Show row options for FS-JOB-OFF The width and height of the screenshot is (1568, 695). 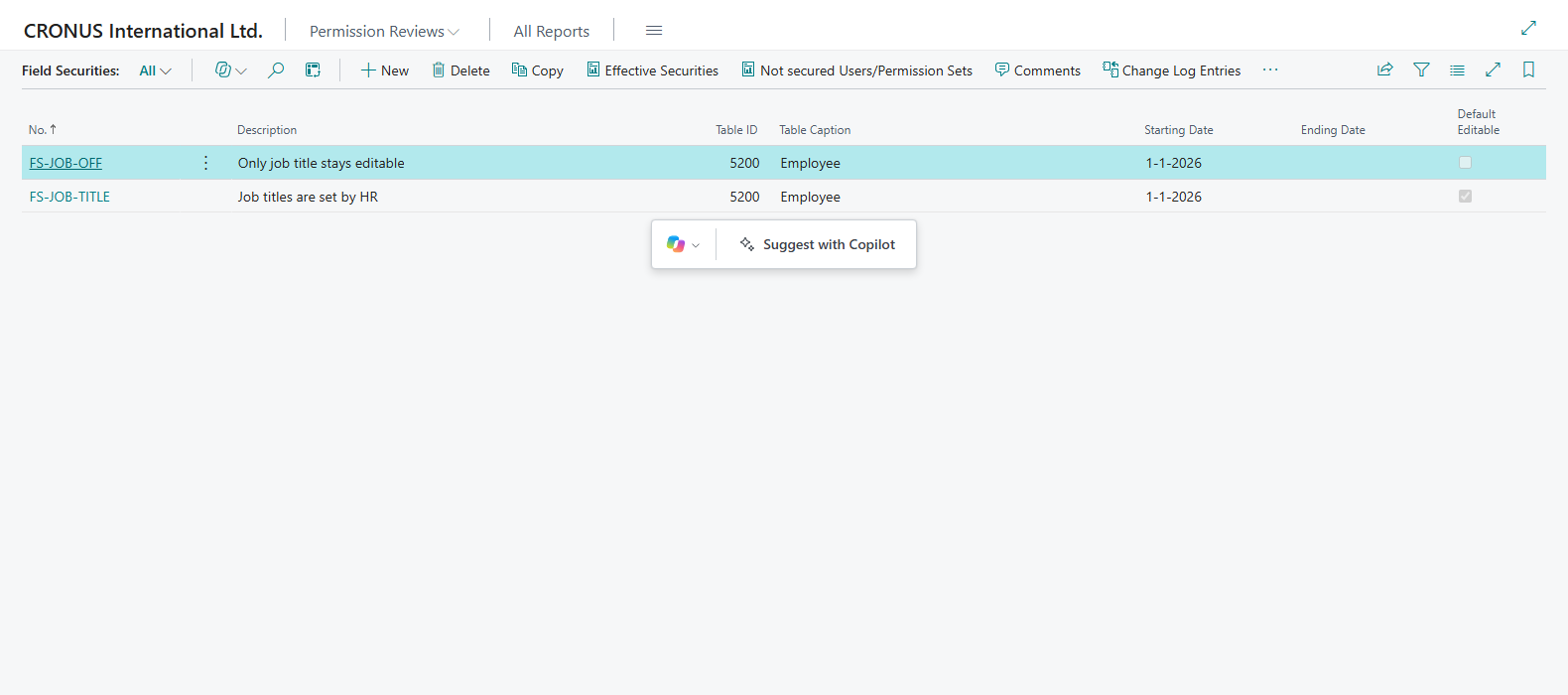point(205,163)
